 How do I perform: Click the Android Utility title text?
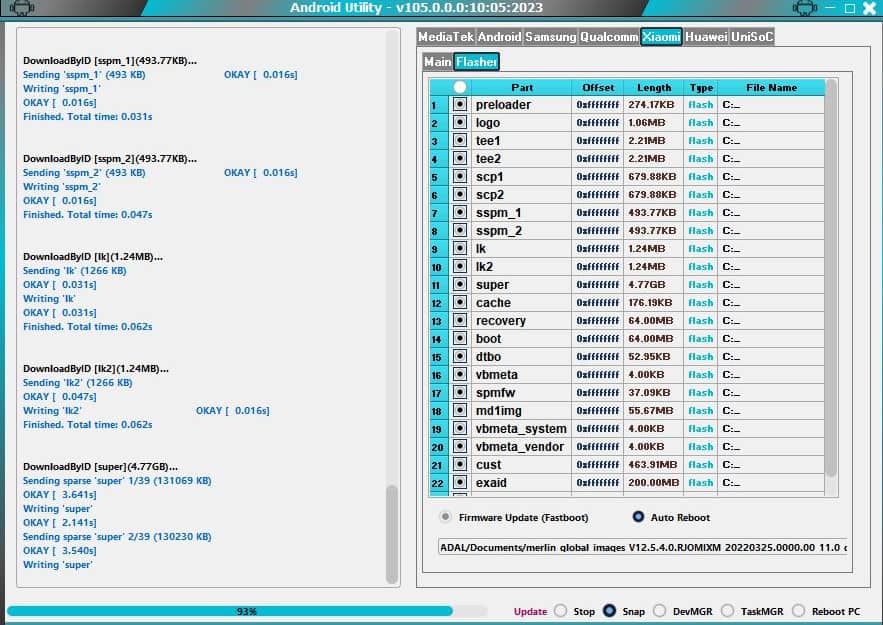coord(417,8)
